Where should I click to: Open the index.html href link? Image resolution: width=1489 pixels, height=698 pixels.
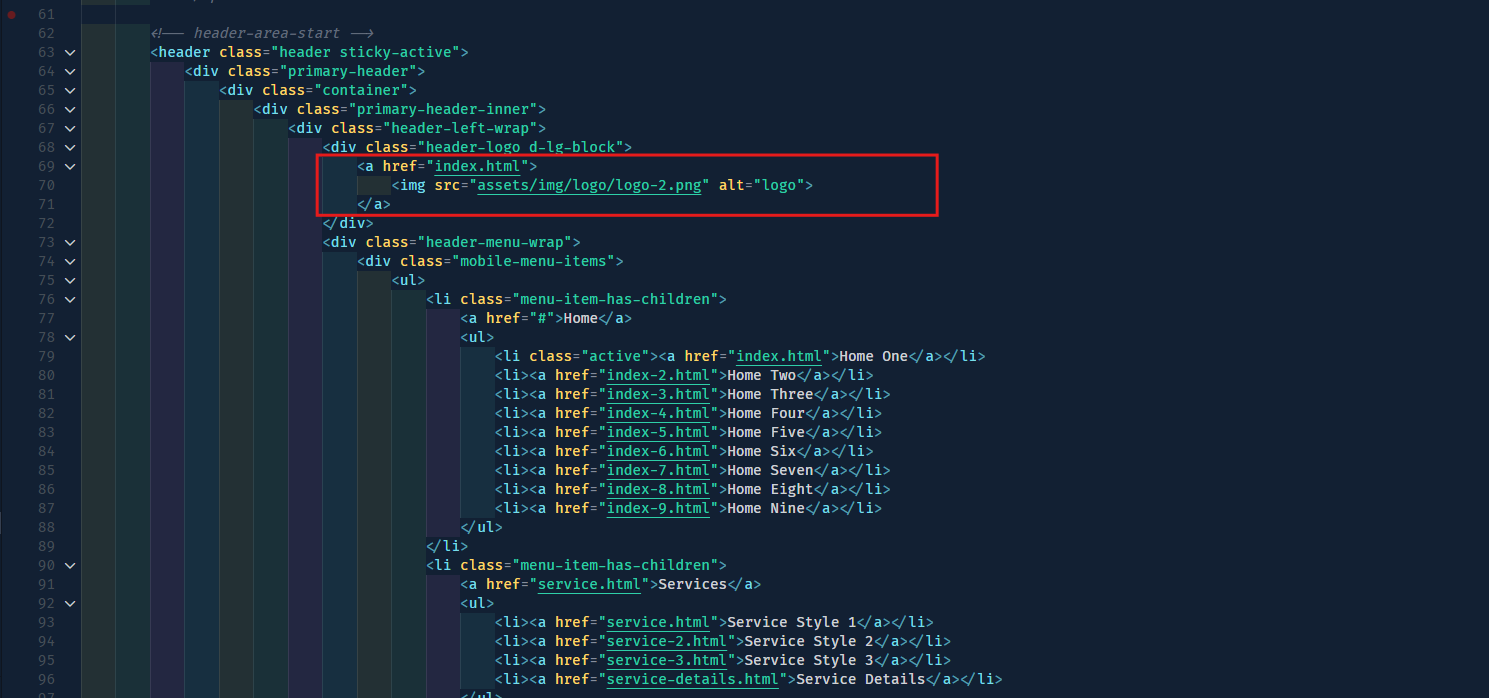[x=478, y=166]
